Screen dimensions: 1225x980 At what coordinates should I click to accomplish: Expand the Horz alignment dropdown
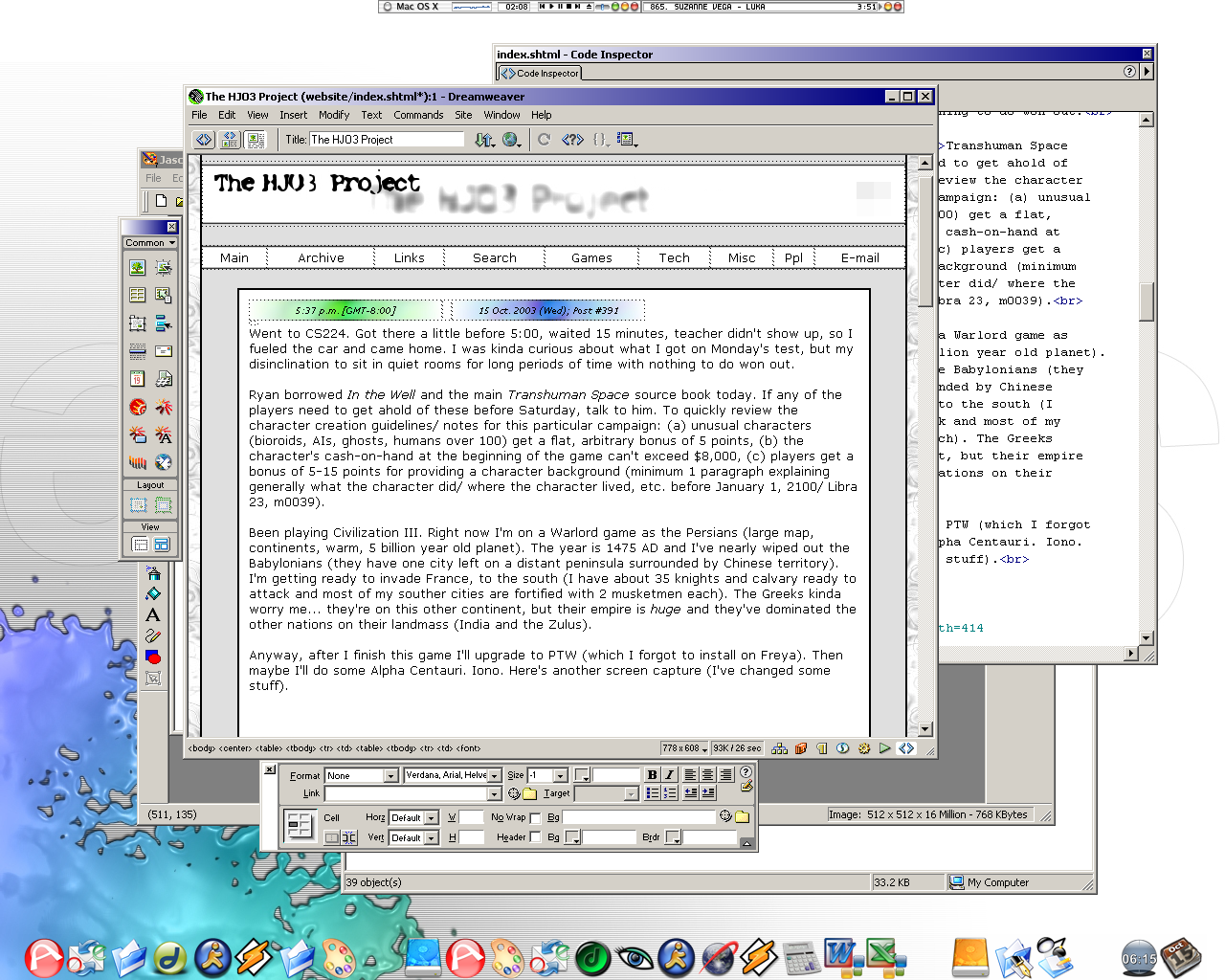[x=432, y=818]
